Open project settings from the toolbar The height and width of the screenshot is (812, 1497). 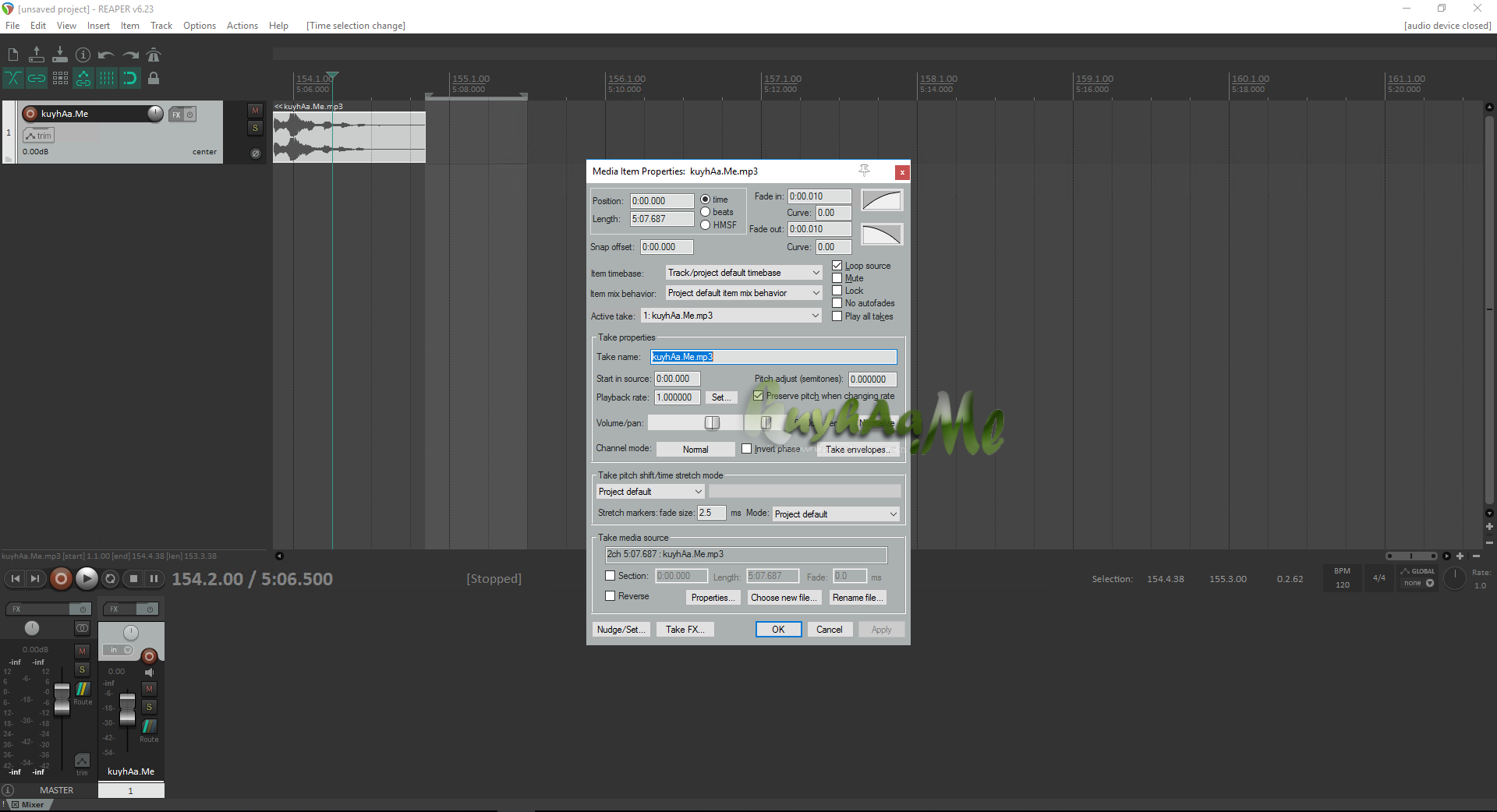(83, 55)
